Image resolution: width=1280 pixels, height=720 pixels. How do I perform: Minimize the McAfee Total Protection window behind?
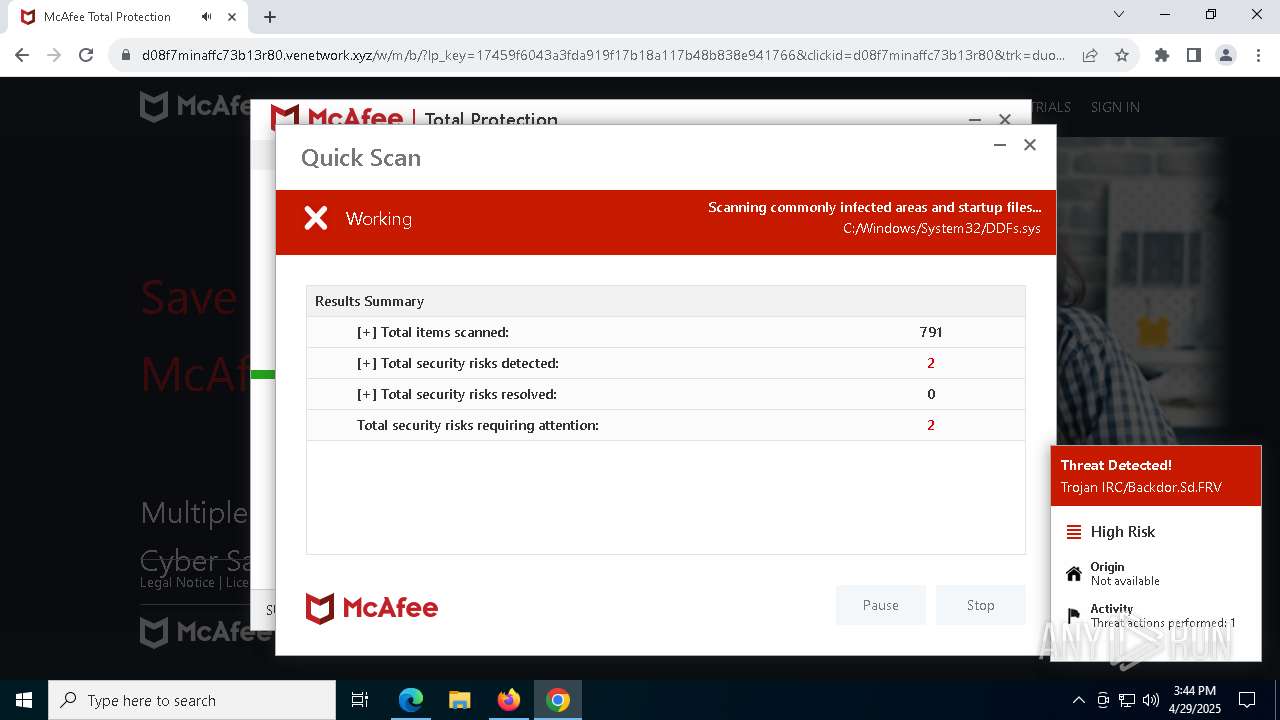point(975,118)
